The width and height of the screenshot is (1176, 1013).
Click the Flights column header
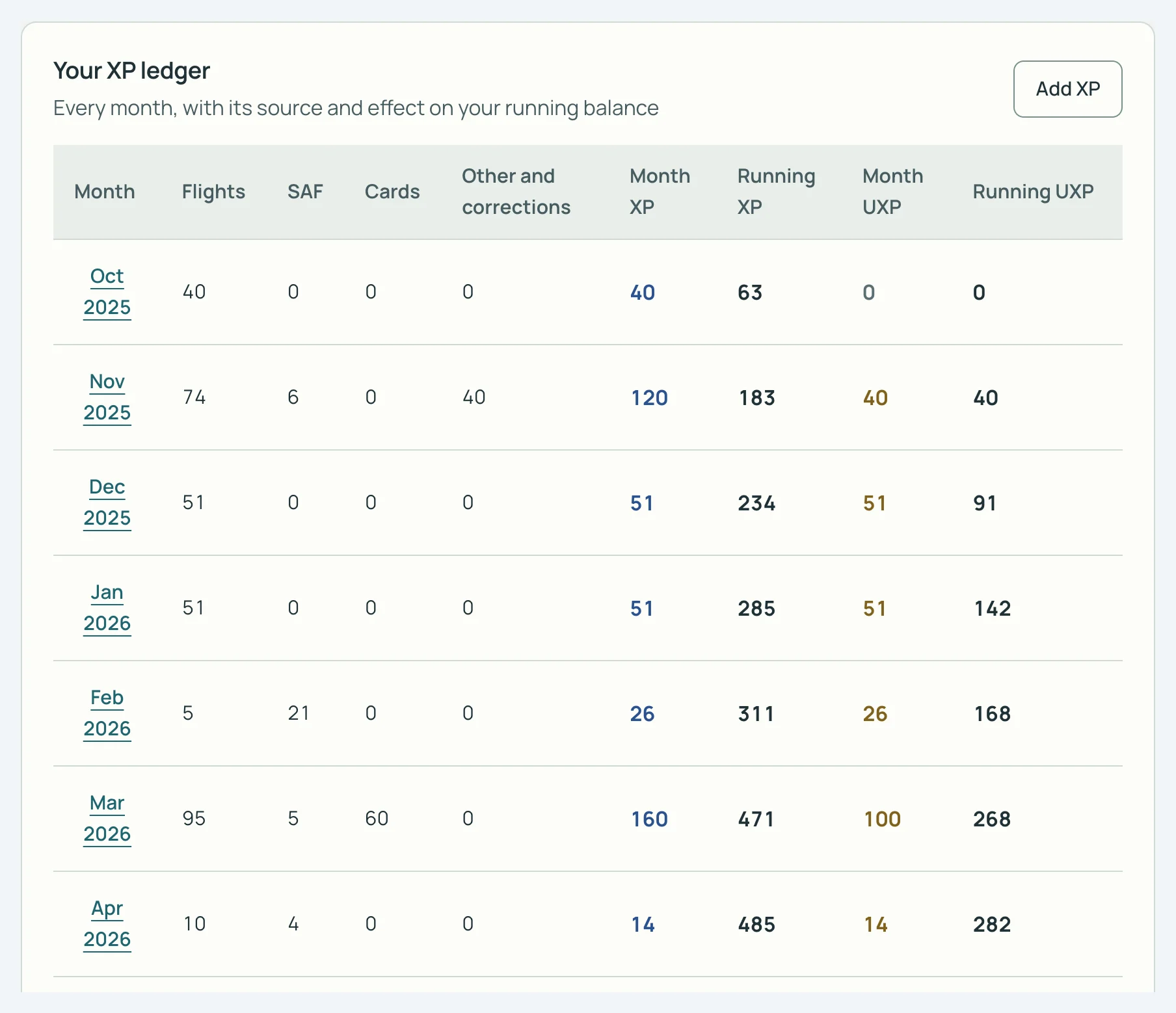click(213, 192)
